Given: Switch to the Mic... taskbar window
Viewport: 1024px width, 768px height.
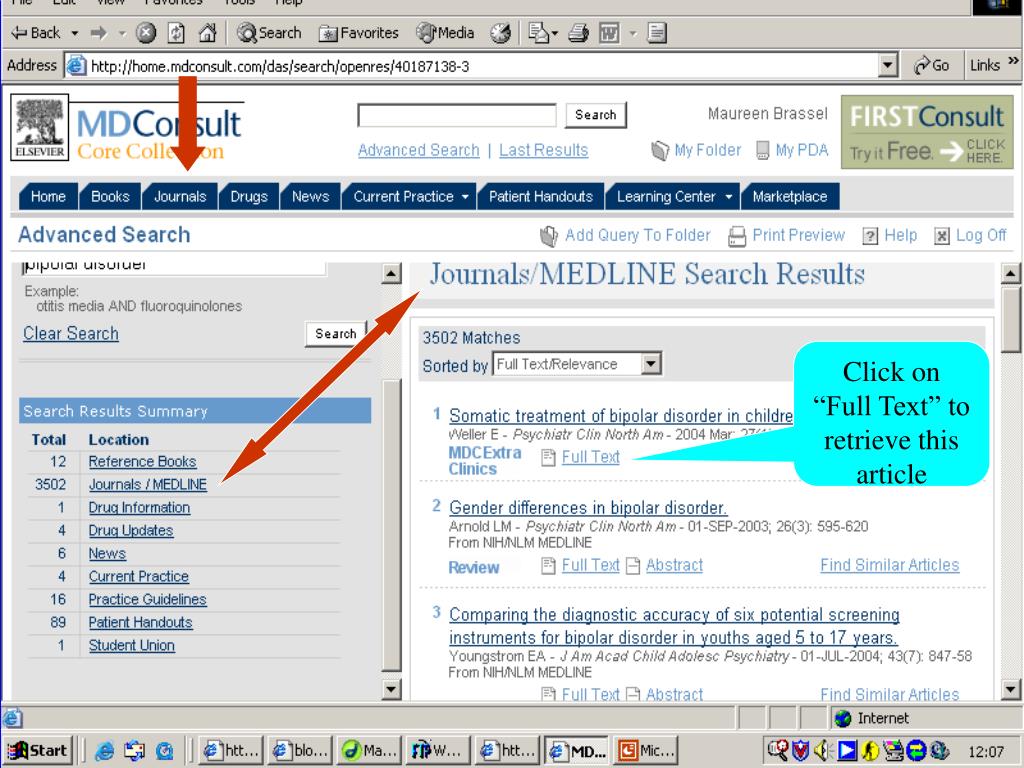Looking at the screenshot, I should click(647, 751).
